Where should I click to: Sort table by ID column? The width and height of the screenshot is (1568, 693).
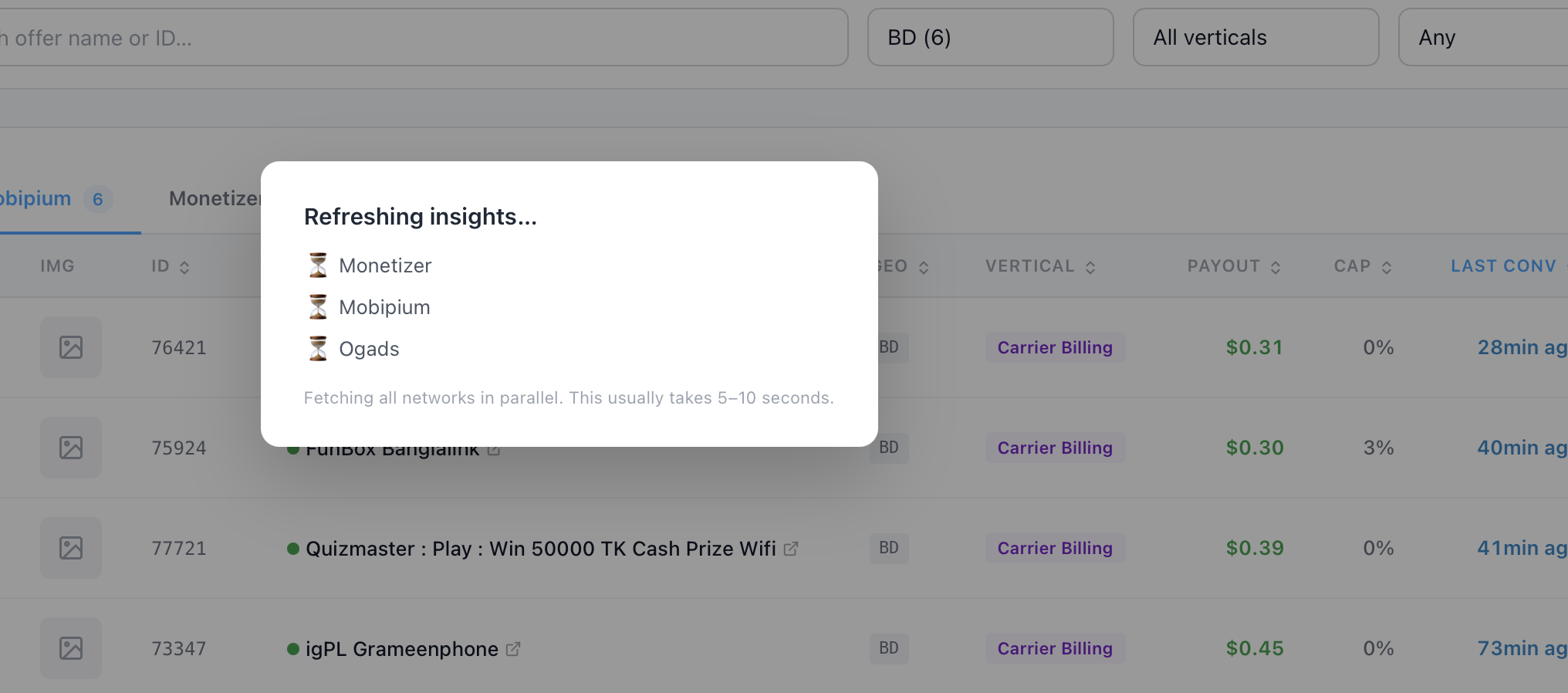[171, 266]
